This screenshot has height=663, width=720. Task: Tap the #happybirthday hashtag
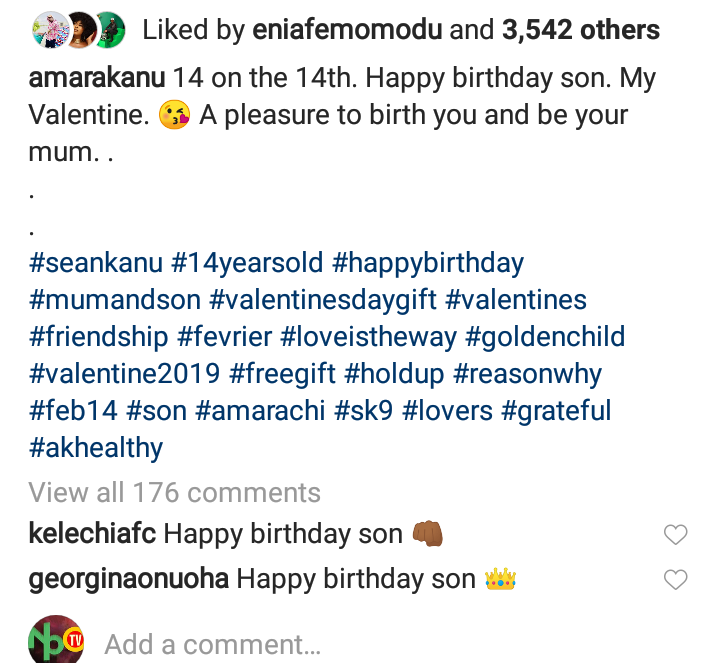428,263
